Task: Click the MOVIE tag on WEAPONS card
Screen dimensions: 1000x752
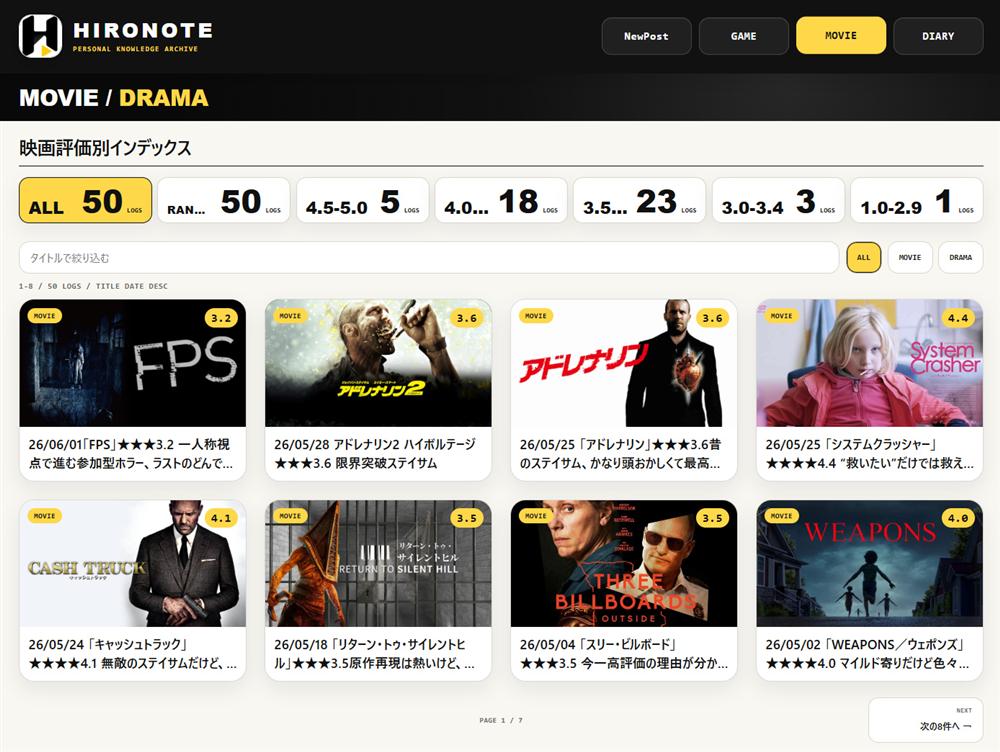Action: tap(781, 516)
